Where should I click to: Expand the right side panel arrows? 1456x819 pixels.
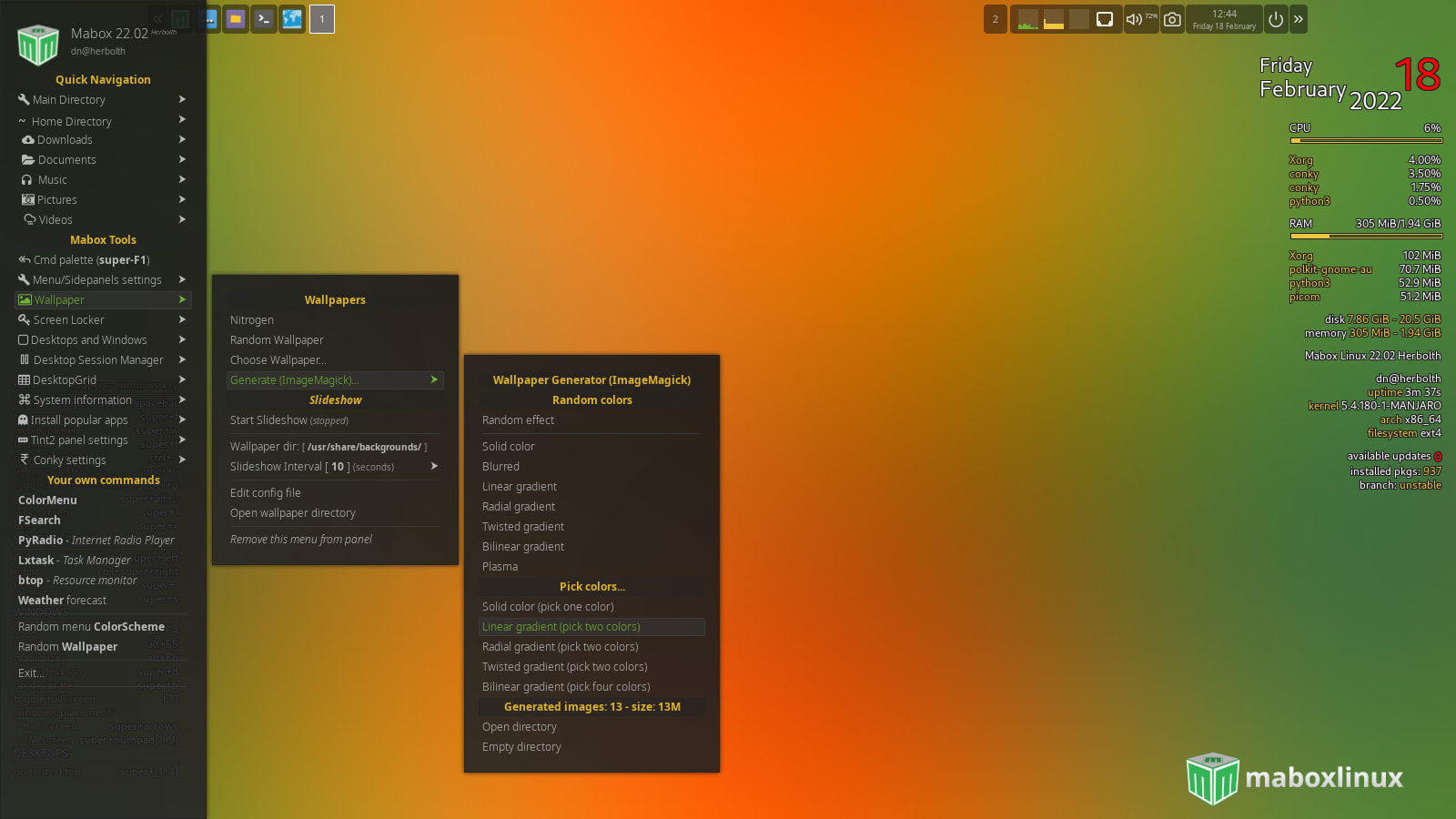[1299, 19]
